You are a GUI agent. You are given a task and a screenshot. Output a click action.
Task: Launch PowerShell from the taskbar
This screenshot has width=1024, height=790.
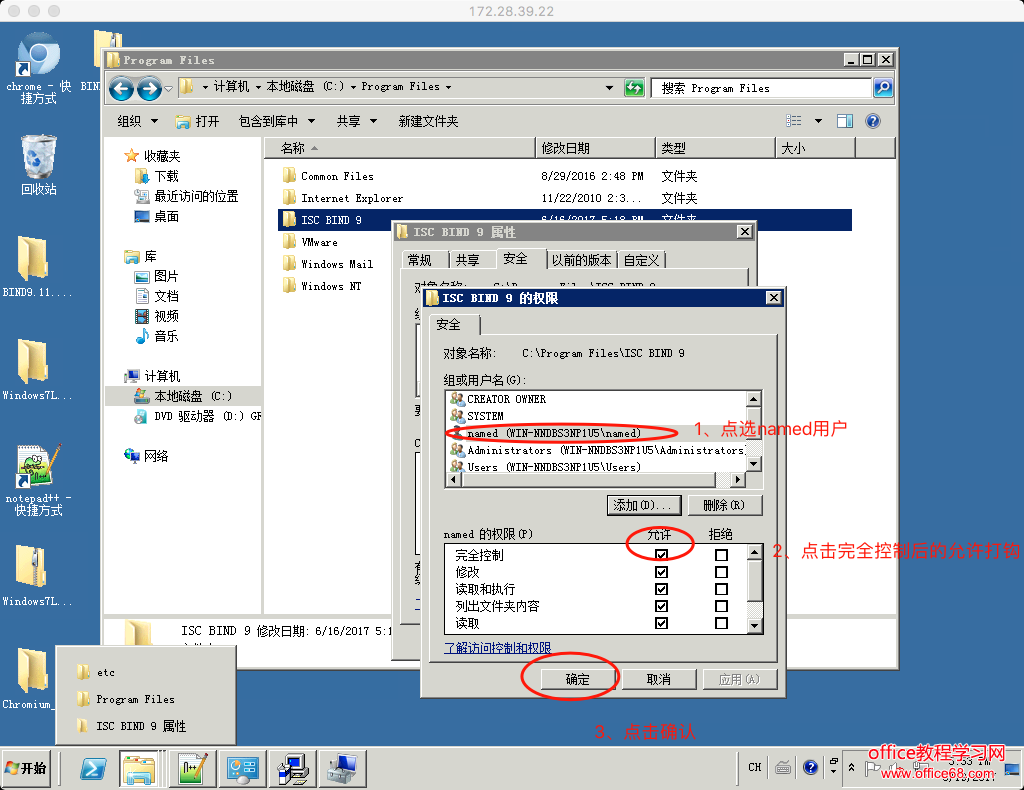(93, 769)
